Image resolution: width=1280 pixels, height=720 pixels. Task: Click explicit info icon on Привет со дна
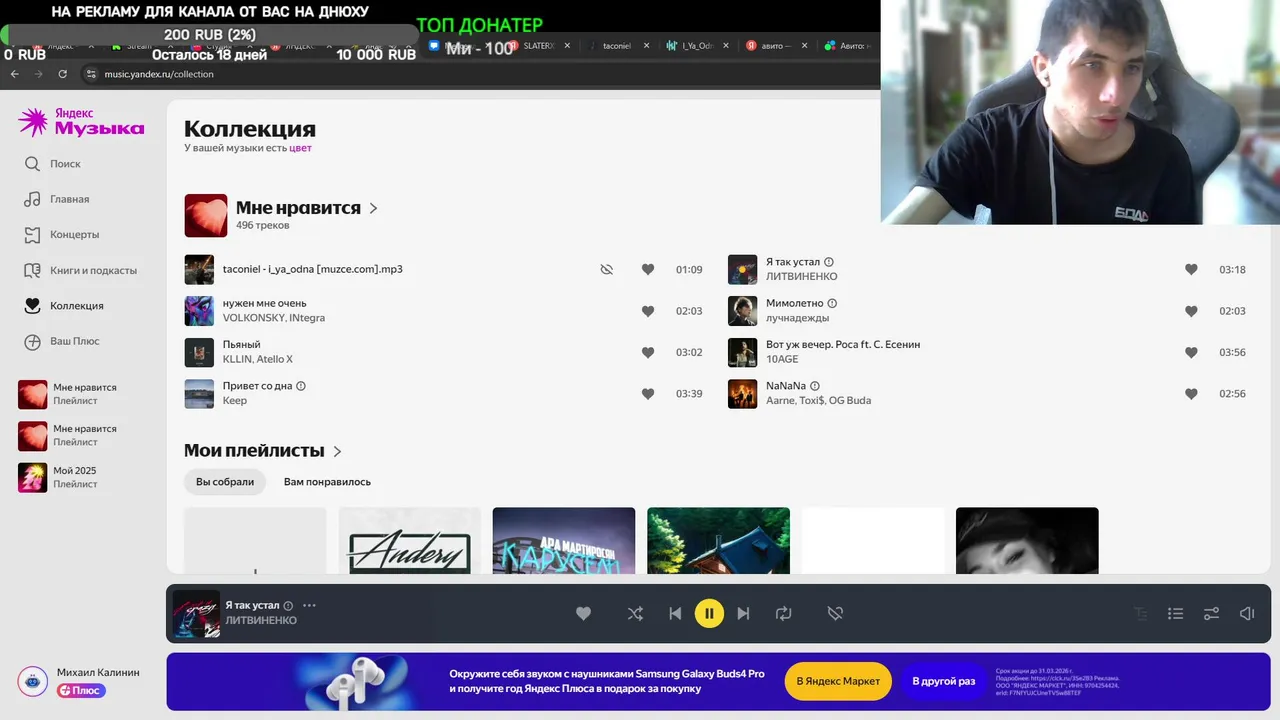tap(301, 386)
